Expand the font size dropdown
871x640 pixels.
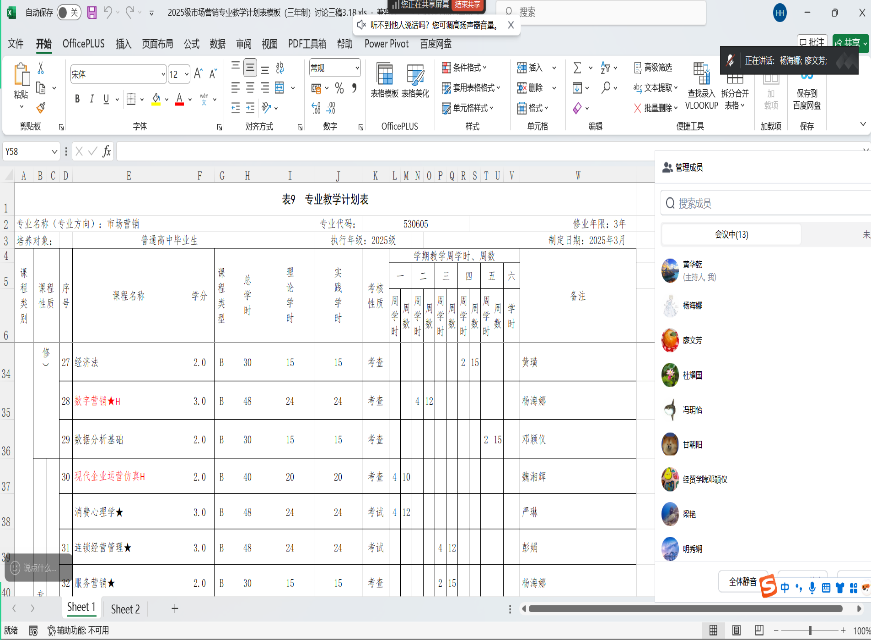pos(187,74)
